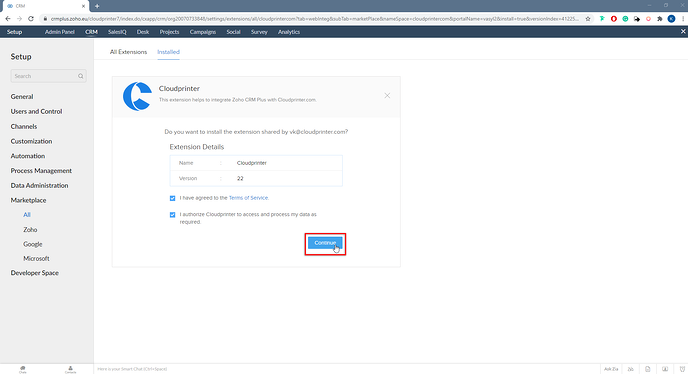Click the version value 22

pos(240,179)
